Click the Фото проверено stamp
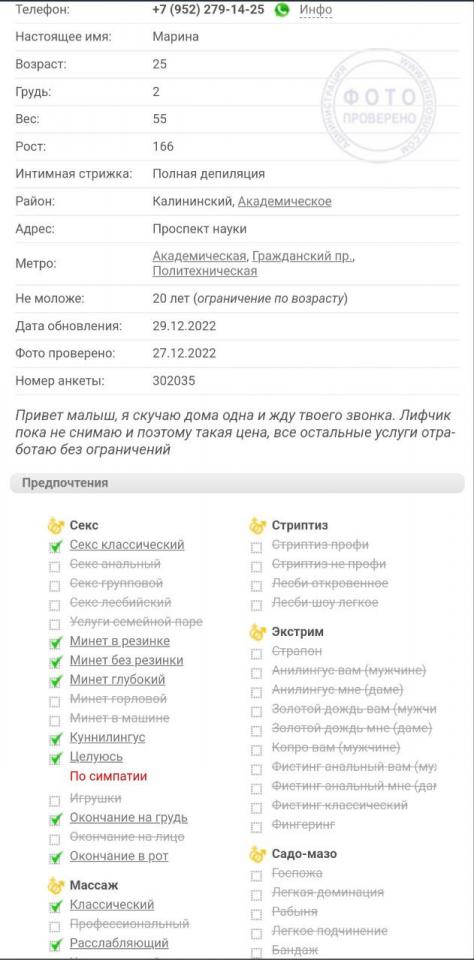474x960 pixels. 379,106
